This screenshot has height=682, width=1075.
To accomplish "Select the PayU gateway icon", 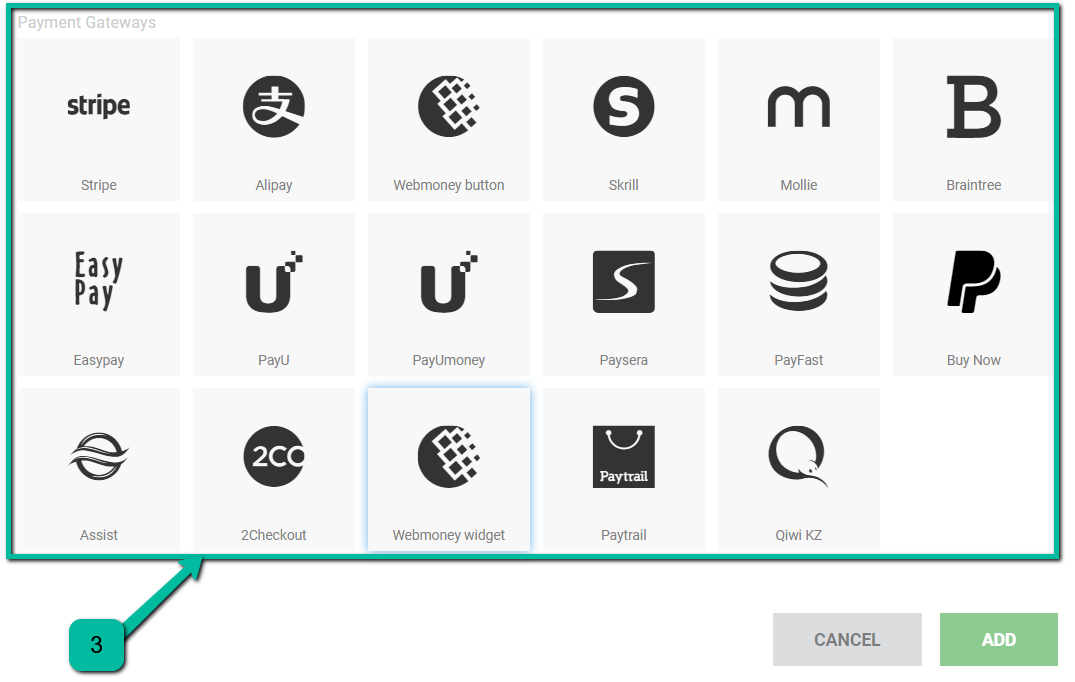I will pos(274,282).
